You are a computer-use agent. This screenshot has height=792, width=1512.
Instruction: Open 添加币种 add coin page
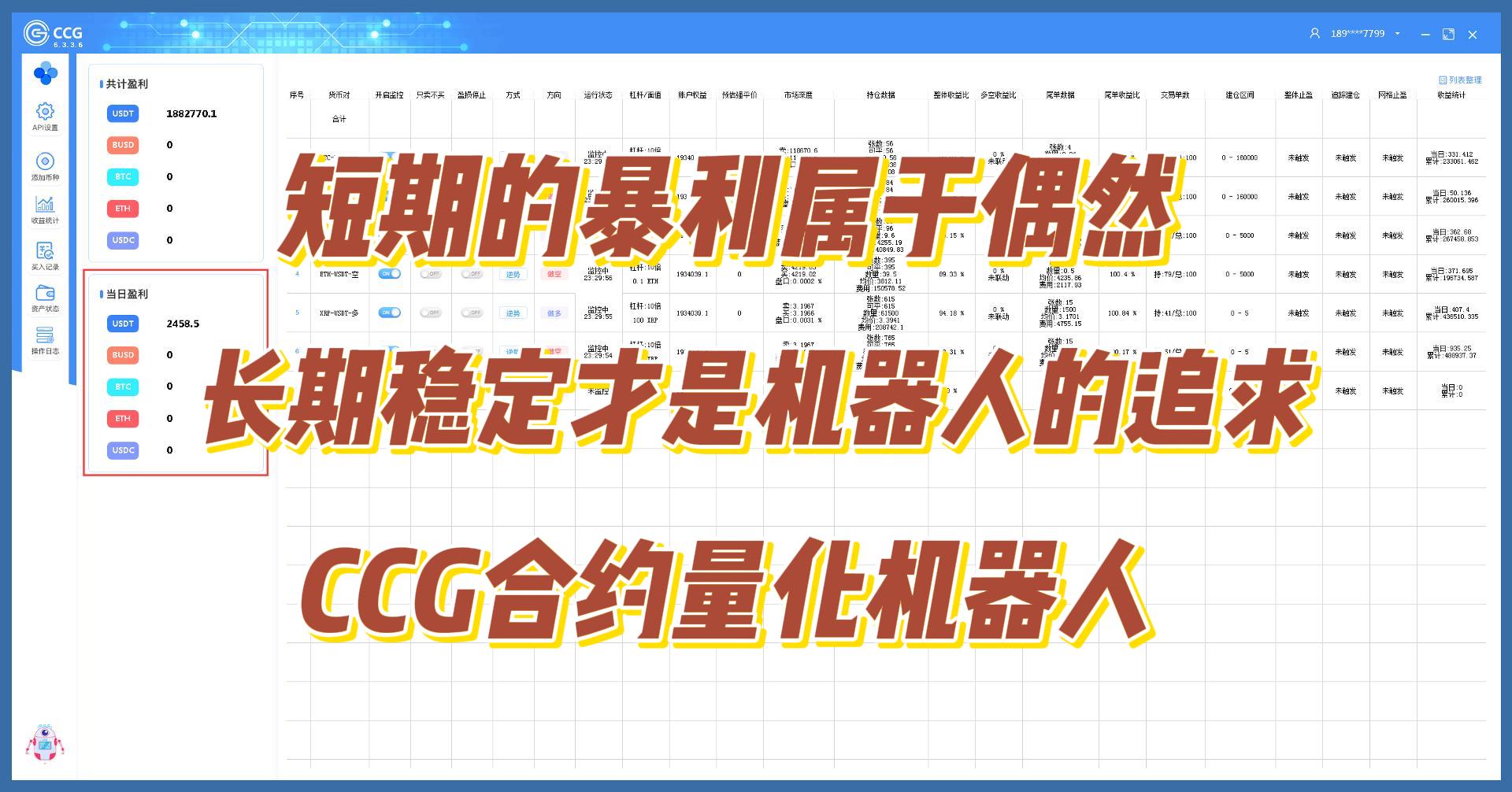(x=45, y=167)
